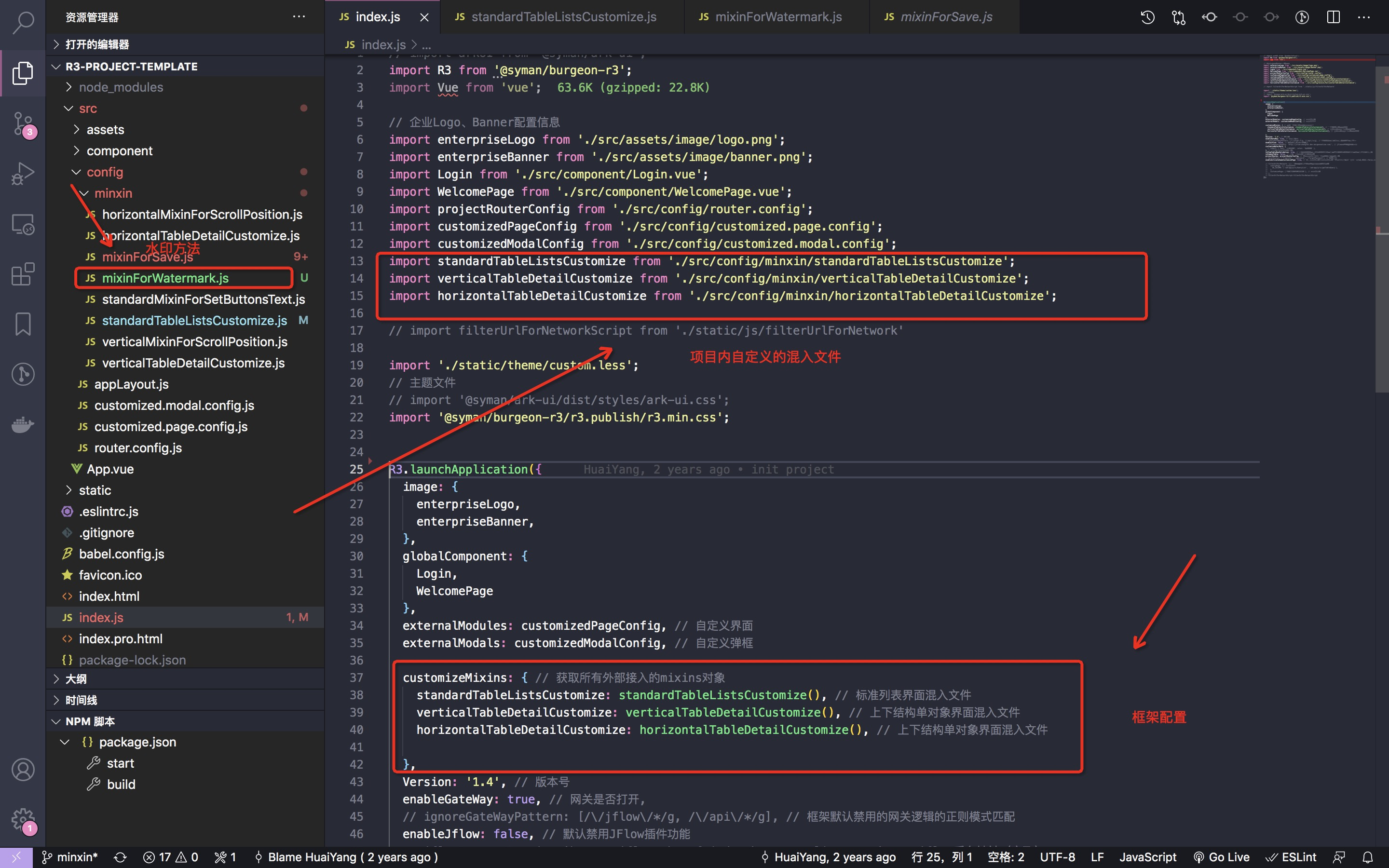Collapse the src folder
The width and height of the screenshot is (1389, 868).
pos(185,108)
